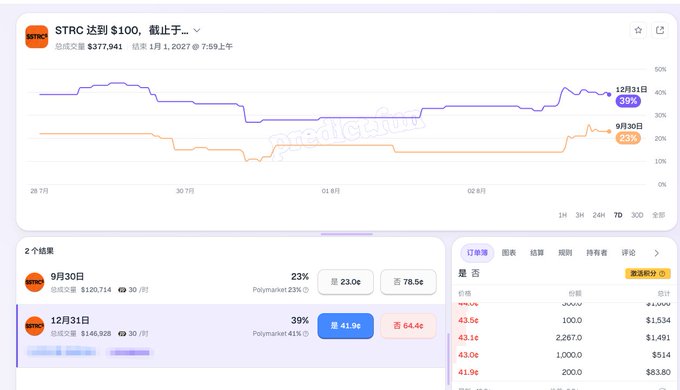Click the $83.80 total value

658,372
